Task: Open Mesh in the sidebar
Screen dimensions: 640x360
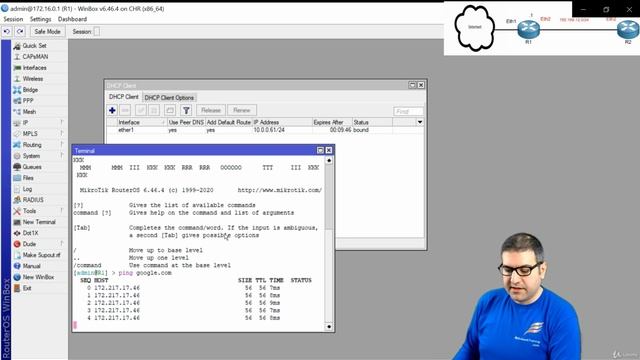Action: pyautogui.click(x=29, y=112)
